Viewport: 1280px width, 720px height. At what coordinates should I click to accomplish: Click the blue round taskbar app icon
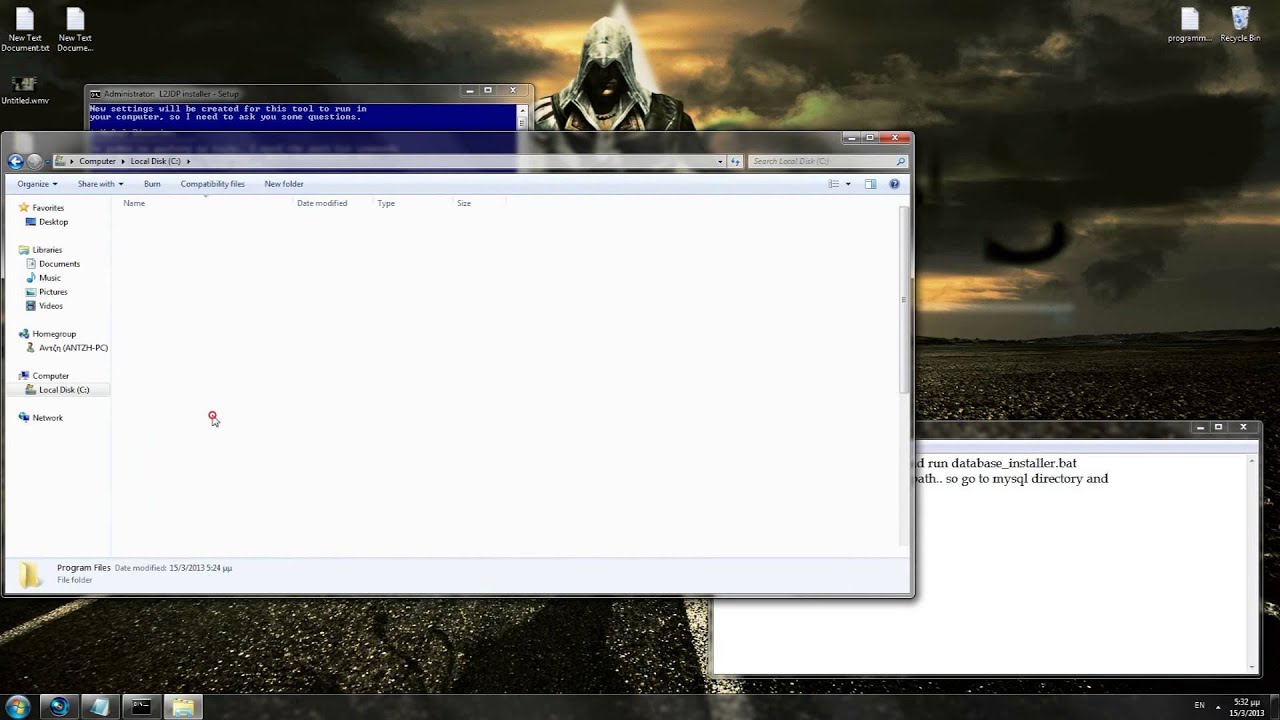click(59, 707)
